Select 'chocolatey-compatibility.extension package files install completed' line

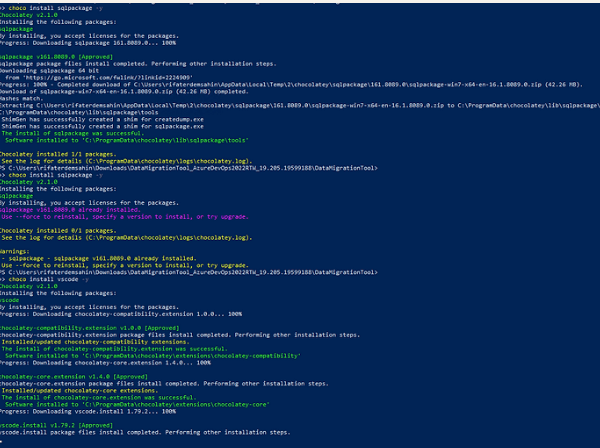180,335
